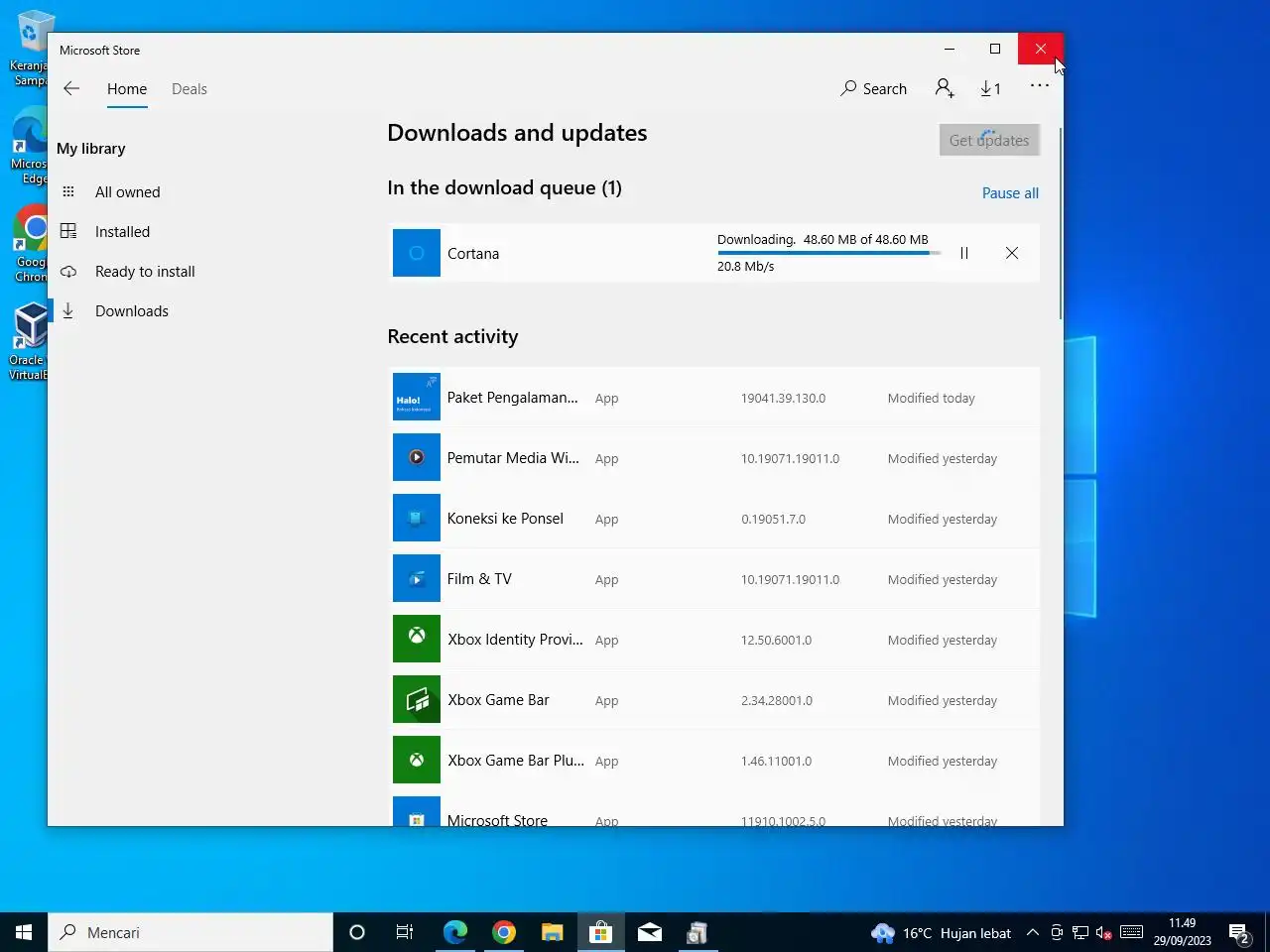
Task: Switch to the Home tab
Action: pyautogui.click(x=127, y=89)
